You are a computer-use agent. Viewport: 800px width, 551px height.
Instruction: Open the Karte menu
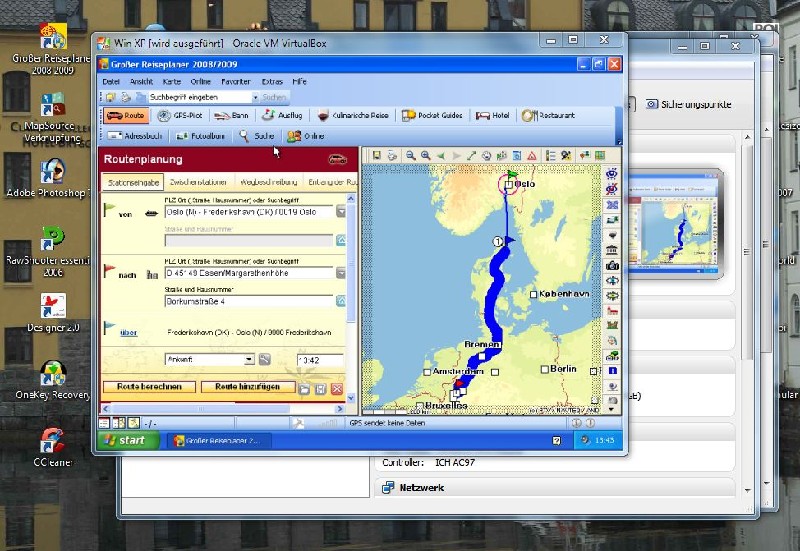click(172, 81)
